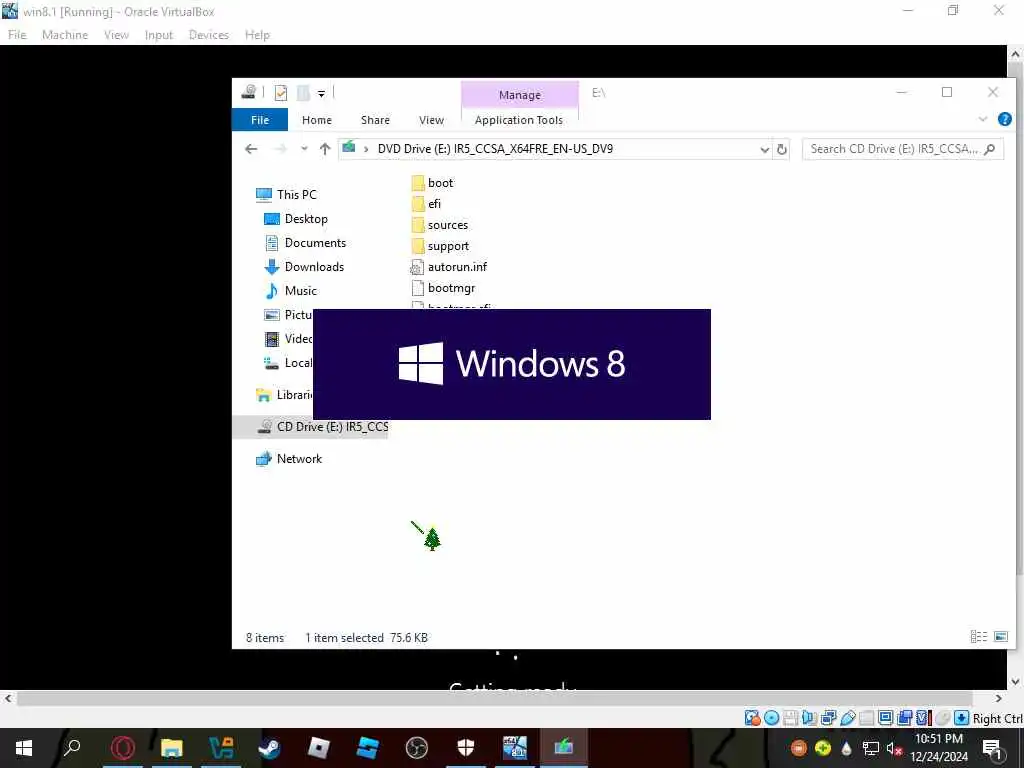Image resolution: width=1024 pixels, height=768 pixels.
Task: Open Steam from taskbar
Action: pos(270,748)
